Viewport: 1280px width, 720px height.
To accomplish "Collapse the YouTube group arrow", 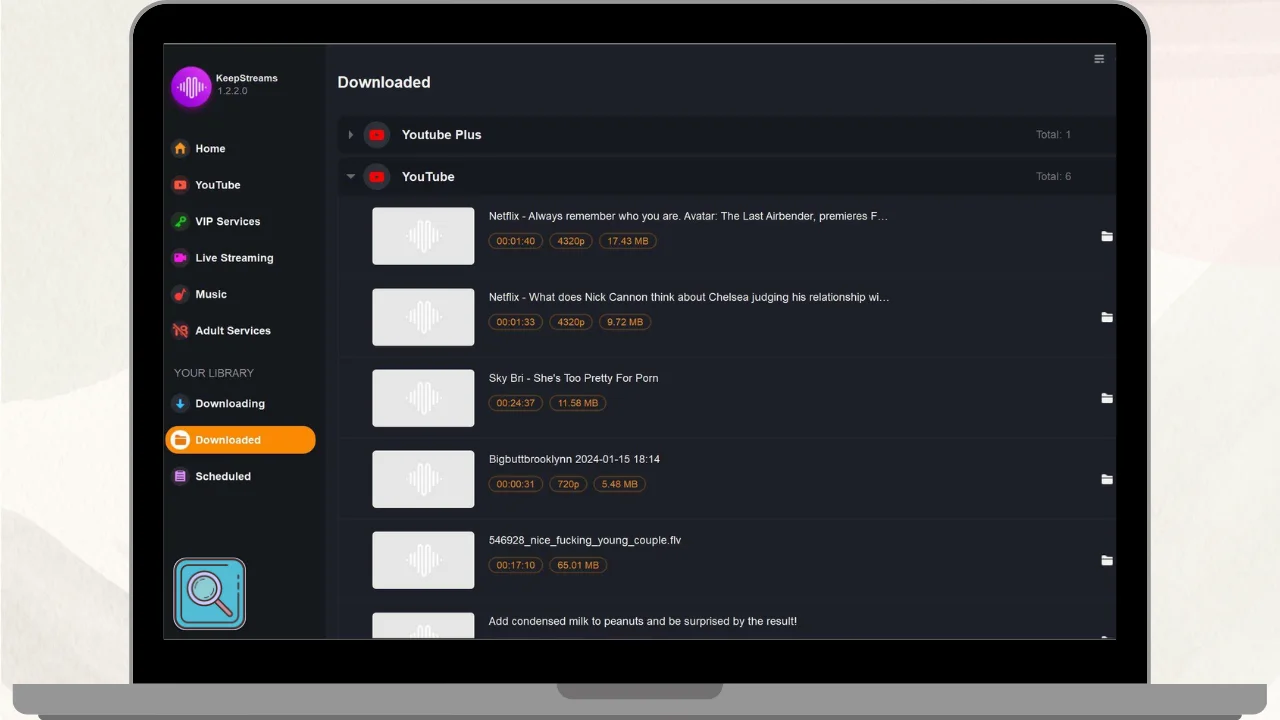I will point(350,177).
